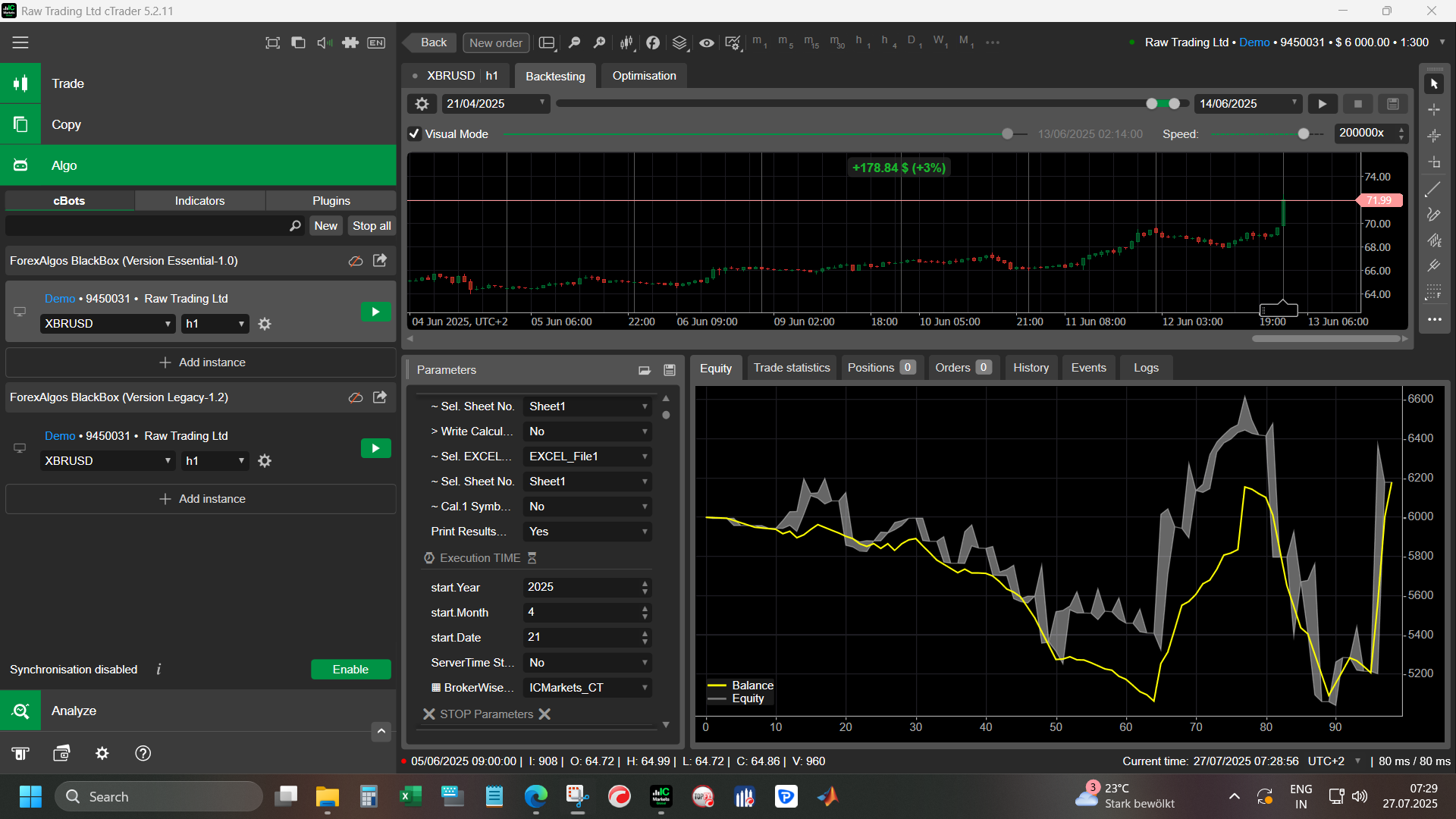Open the layers objects icon

(x=679, y=42)
